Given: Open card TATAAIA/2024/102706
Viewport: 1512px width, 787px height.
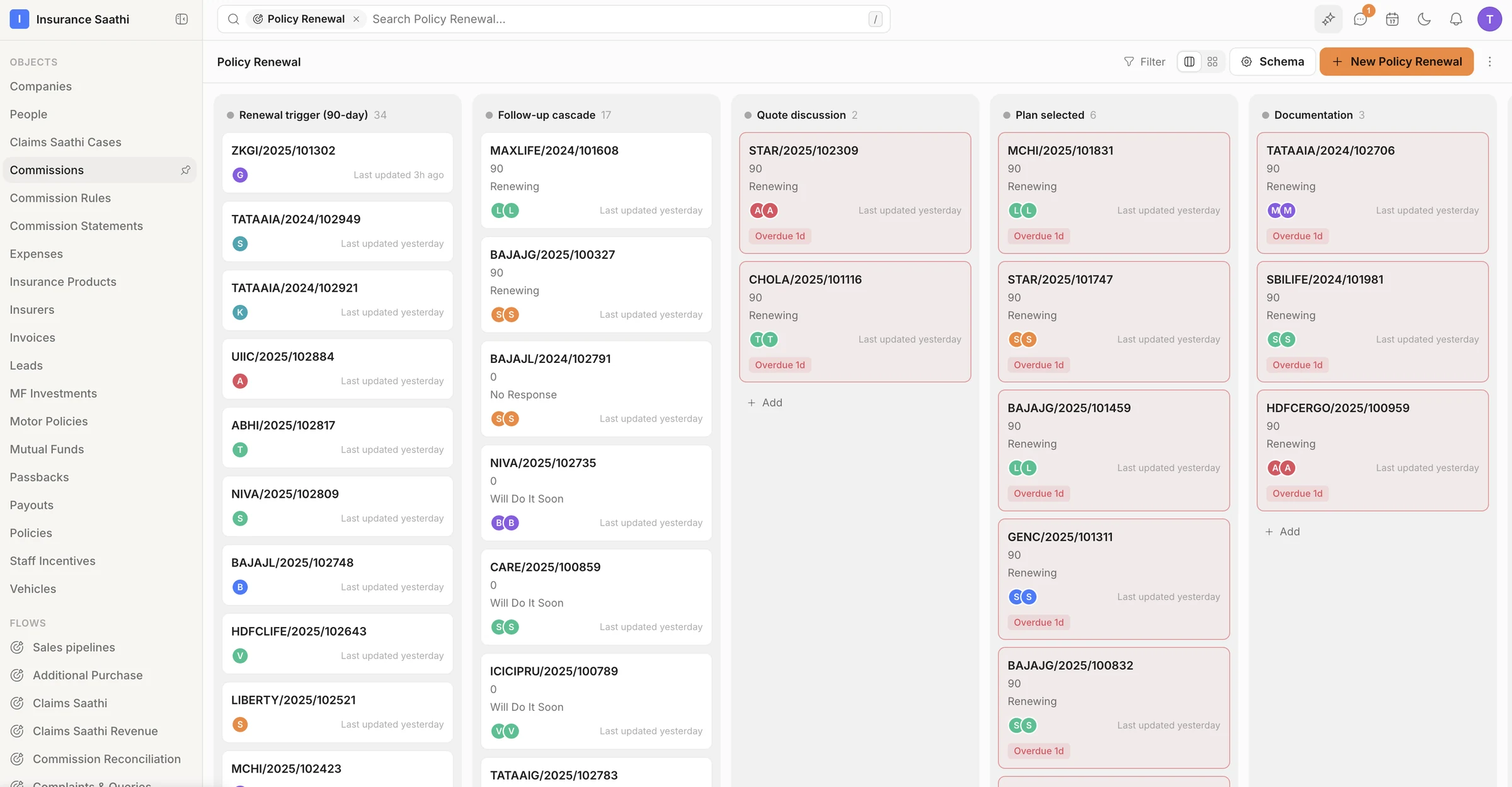Looking at the screenshot, I should 1372,193.
